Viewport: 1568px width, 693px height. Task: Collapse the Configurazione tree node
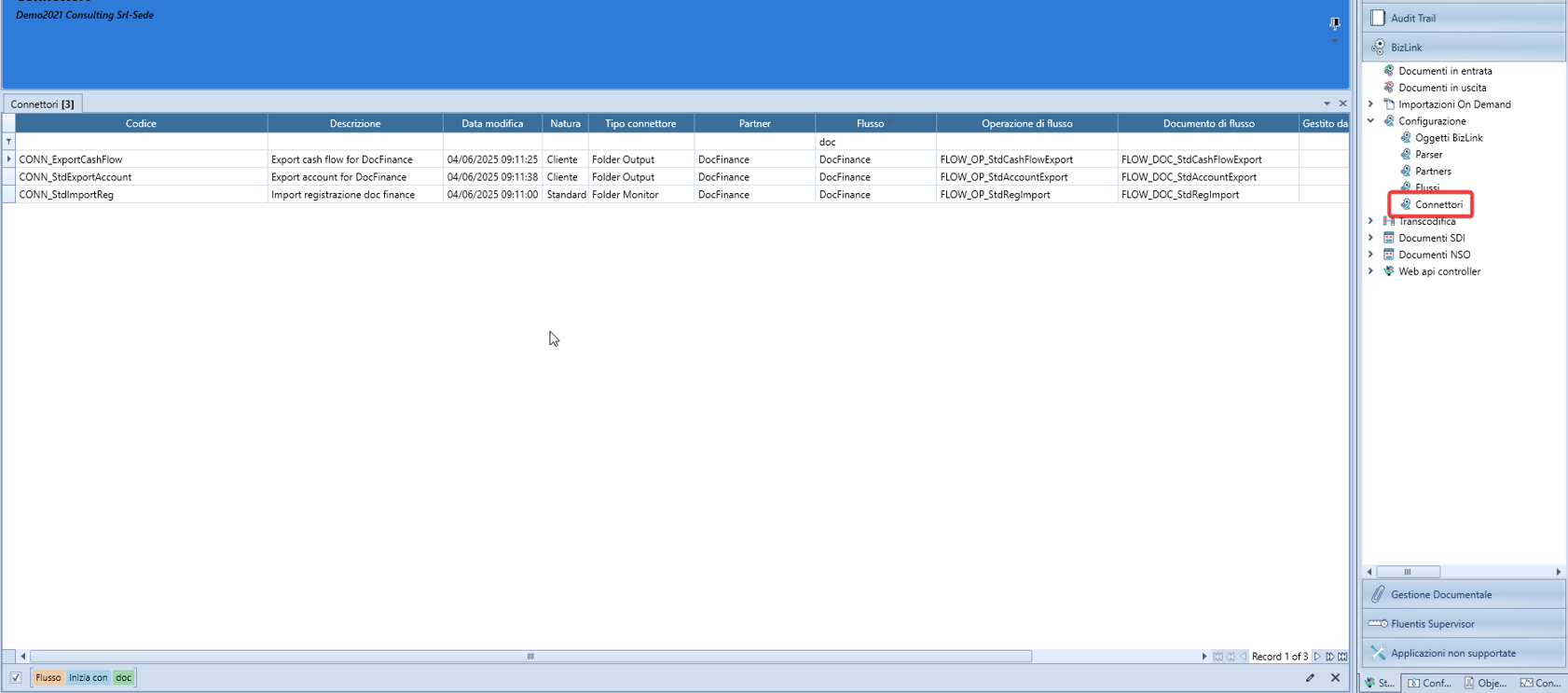[1370, 121]
